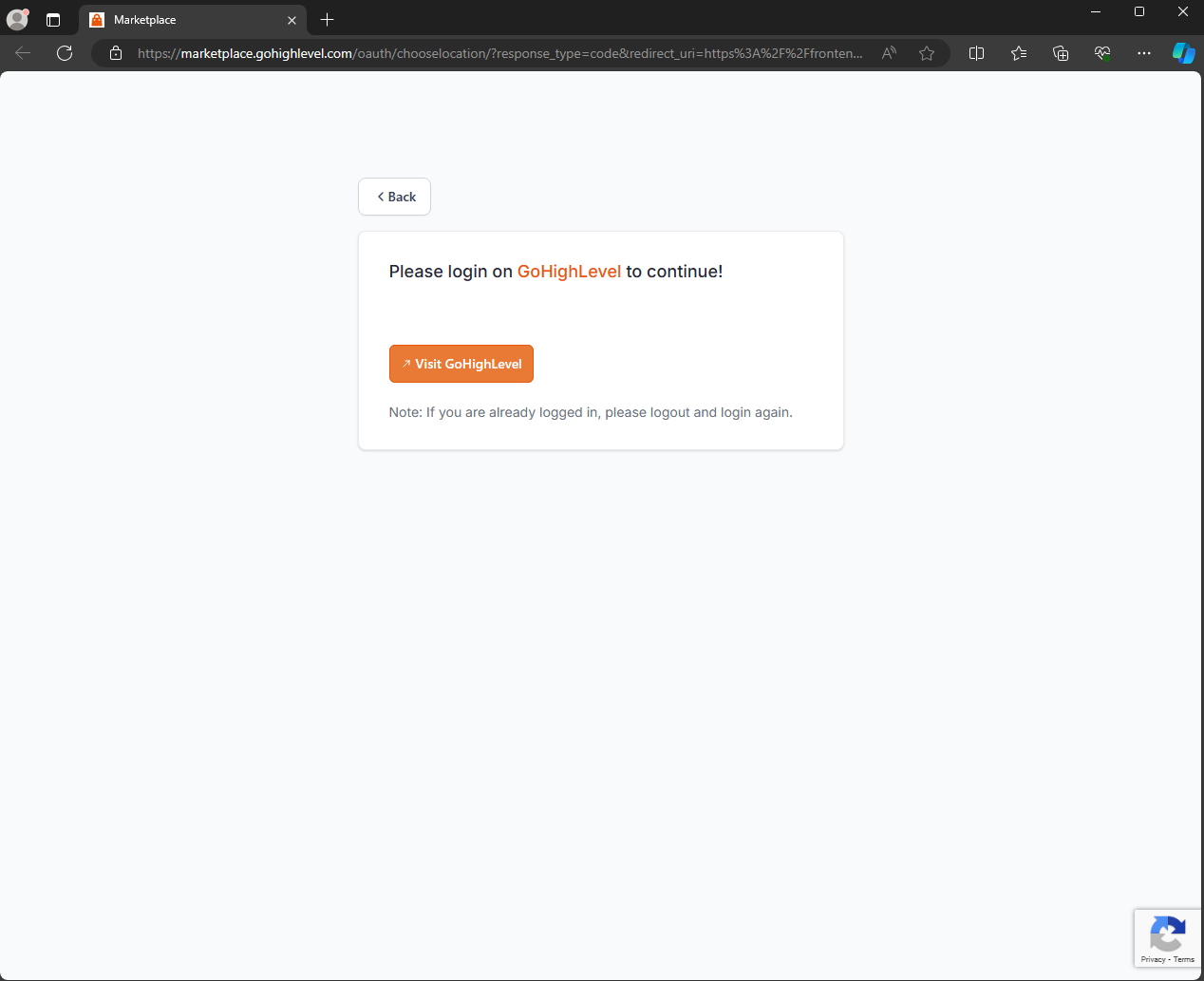Click the browser profile avatar icon
Viewport: 1204px width, 981px height.
pos(17,19)
